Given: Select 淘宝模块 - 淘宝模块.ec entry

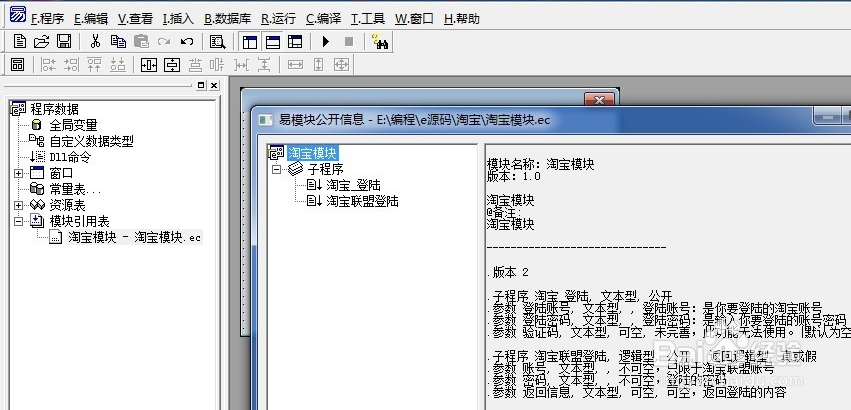Looking at the screenshot, I should click(135, 237).
